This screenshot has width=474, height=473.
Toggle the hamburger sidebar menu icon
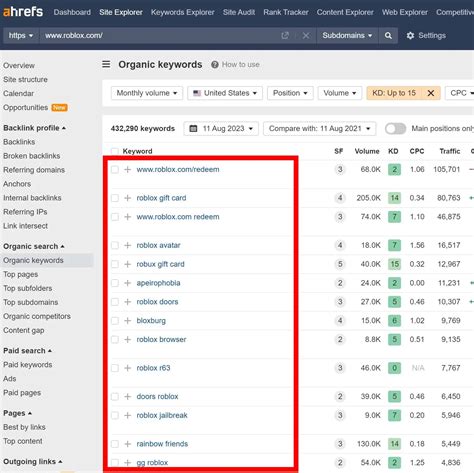106,64
